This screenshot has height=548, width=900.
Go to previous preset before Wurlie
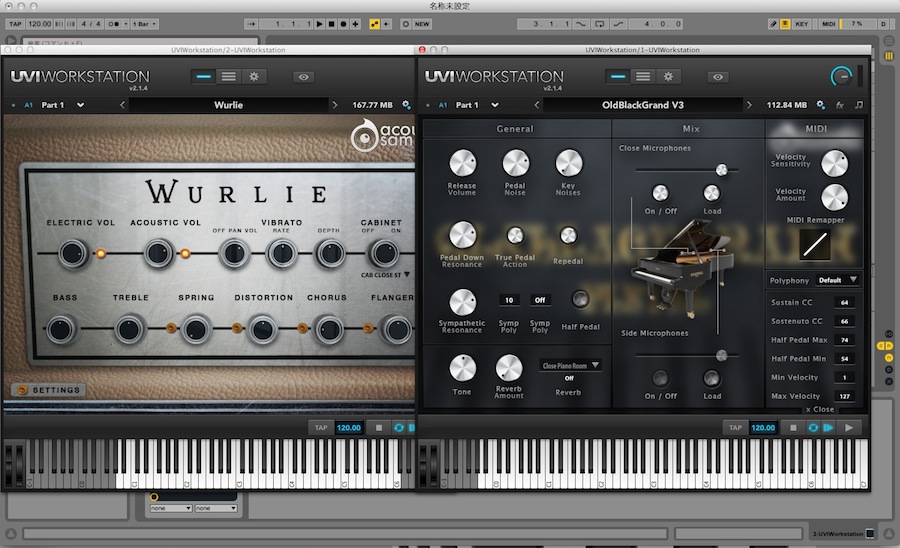click(x=122, y=105)
